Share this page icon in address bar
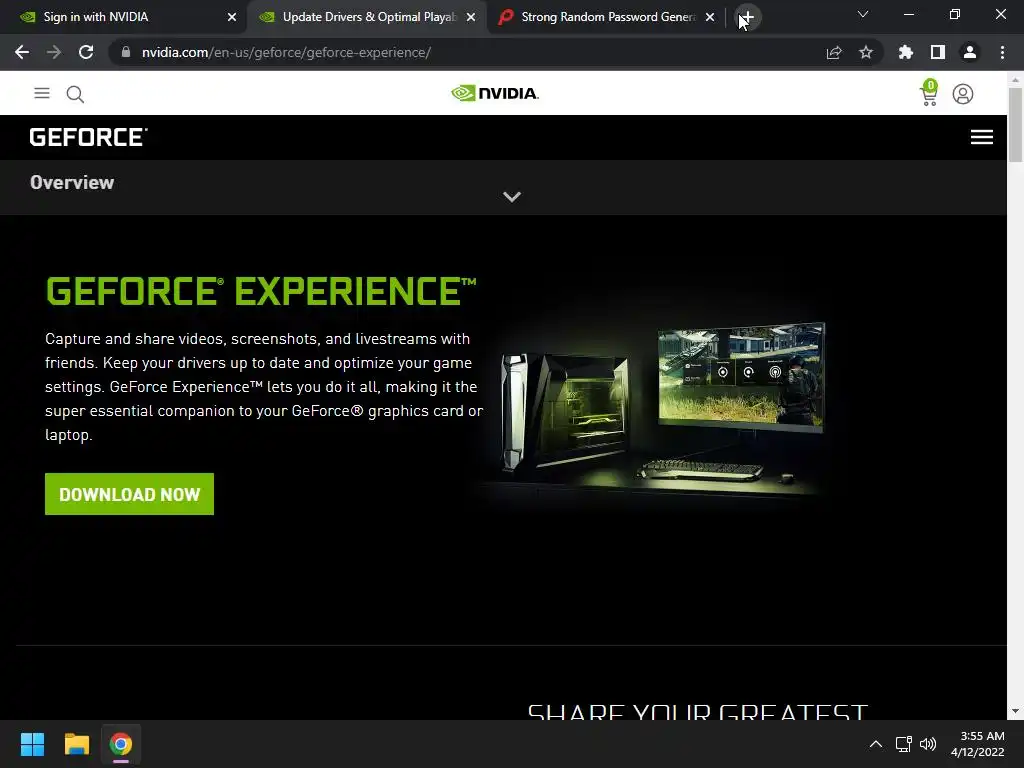This screenshot has width=1024, height=768. click(834, 52)
